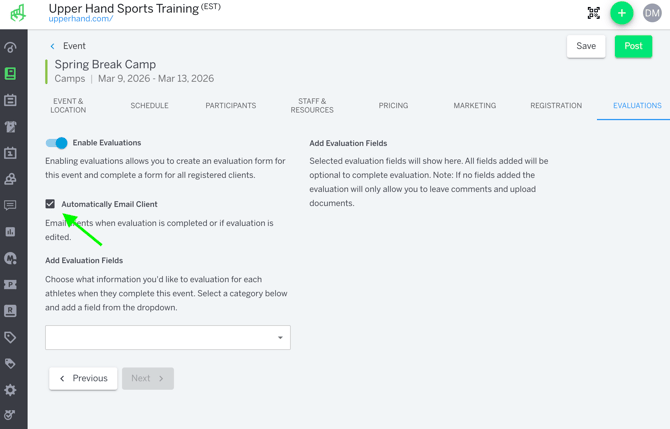Expand the evaluation fields dropdown
This screenshot has width=670, height=429.
pyautogui.click(x=167, y=338)
